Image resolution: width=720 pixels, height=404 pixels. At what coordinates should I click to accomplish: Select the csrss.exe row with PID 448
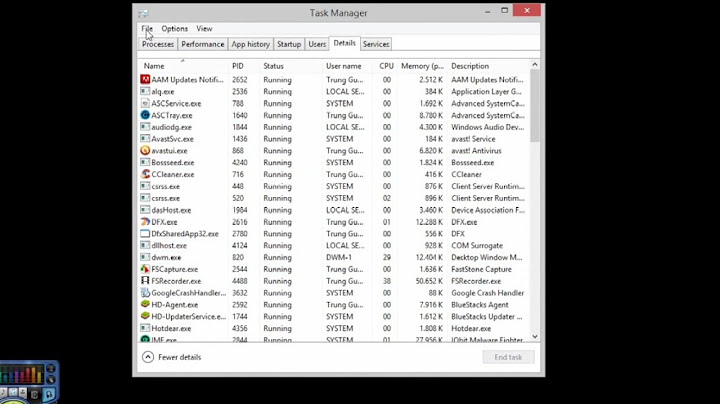coord(335,186)
